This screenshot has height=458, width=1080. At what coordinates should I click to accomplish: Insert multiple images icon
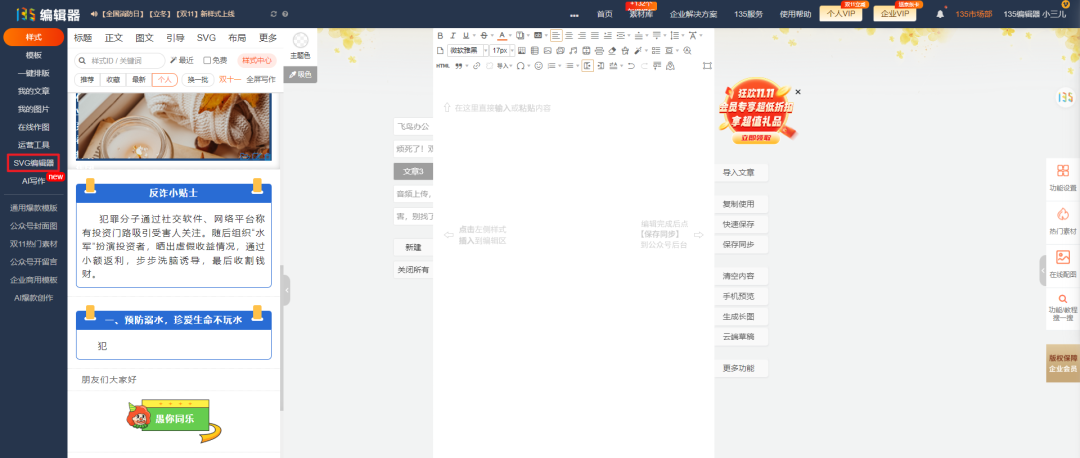tap(561, 50)
